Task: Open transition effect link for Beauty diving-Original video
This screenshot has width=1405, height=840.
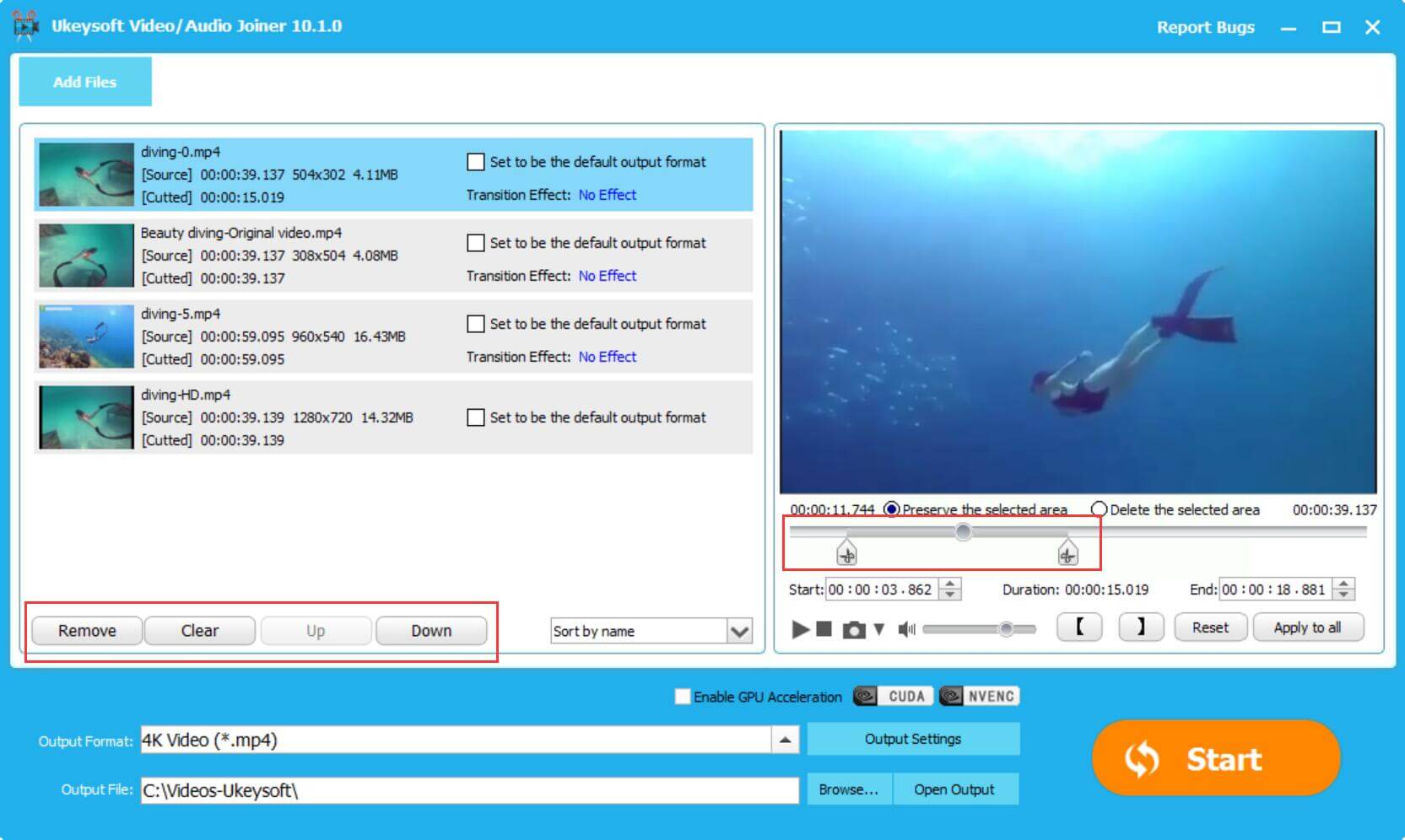Action: tap(608, 276)
